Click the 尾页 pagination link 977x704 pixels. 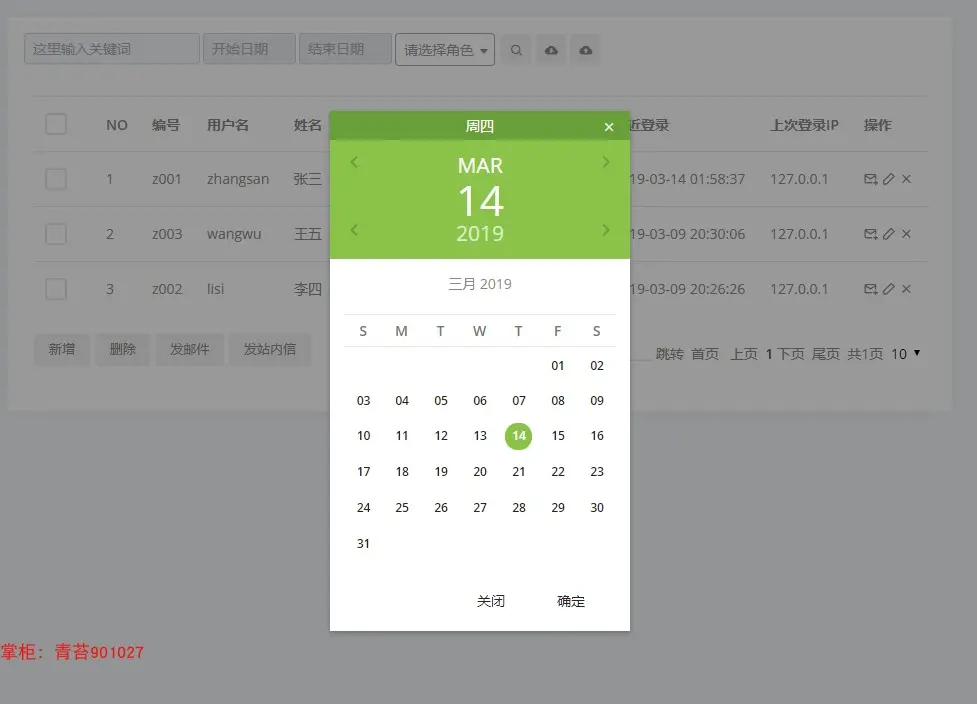(x=826, y=354)
